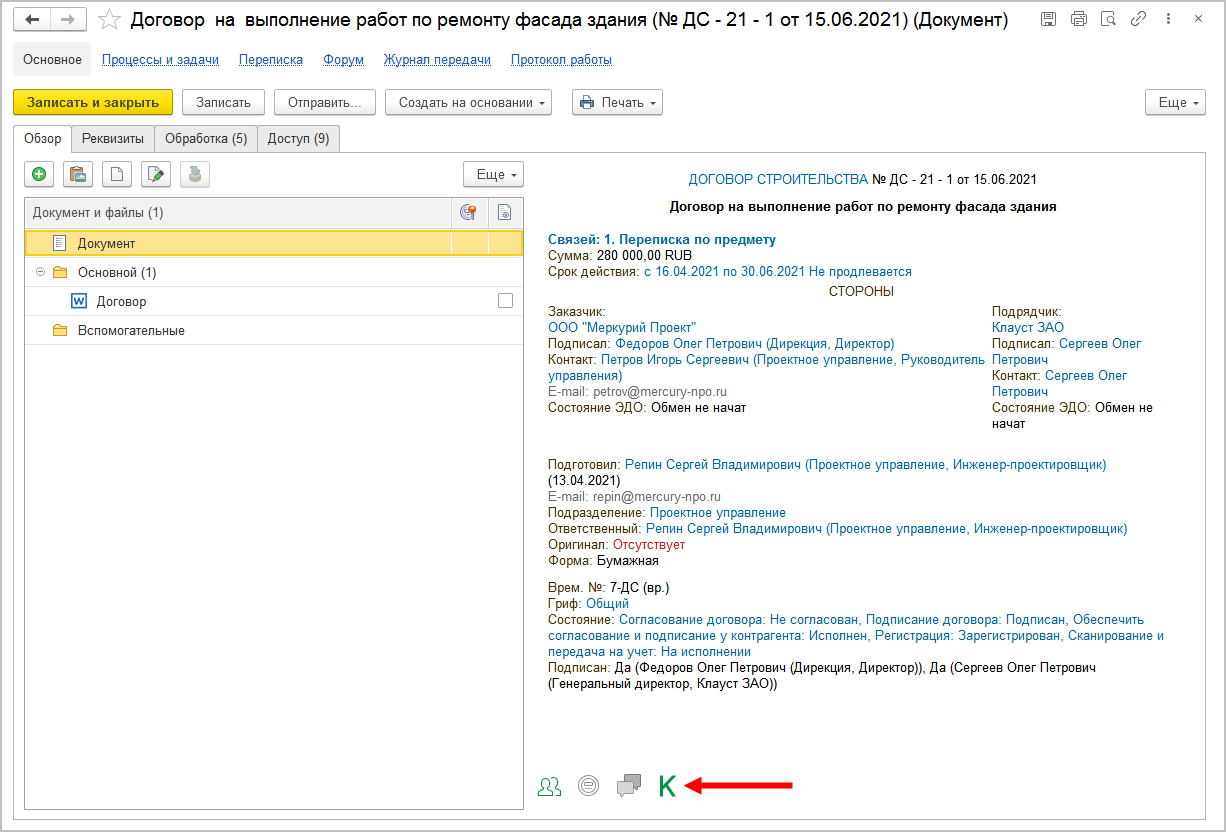Click the pinned column header icon
This screenshot has height=832, width=1226.
(467, 212)
